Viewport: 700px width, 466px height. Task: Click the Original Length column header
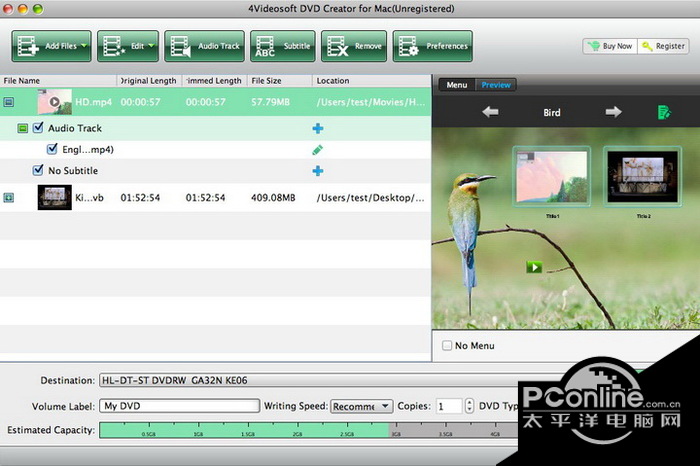coord(149,81)
